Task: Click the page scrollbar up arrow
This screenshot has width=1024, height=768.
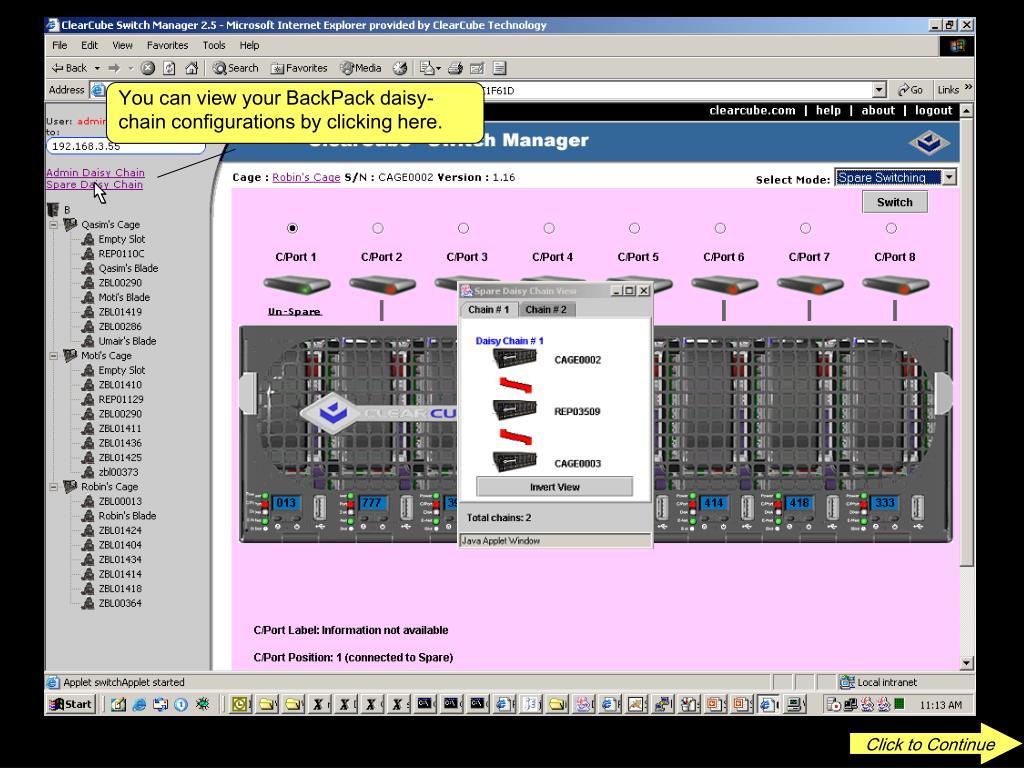Action: tap(967, 110)
